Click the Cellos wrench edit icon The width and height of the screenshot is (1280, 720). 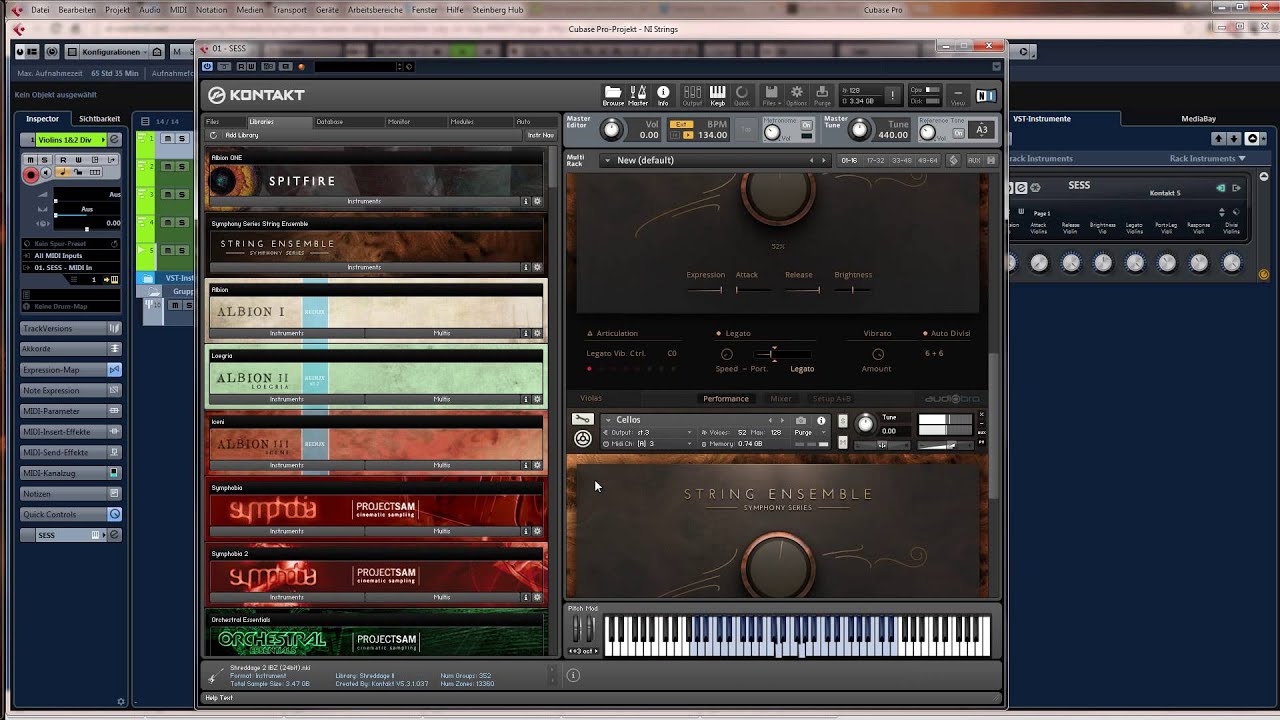click(582, 420)
